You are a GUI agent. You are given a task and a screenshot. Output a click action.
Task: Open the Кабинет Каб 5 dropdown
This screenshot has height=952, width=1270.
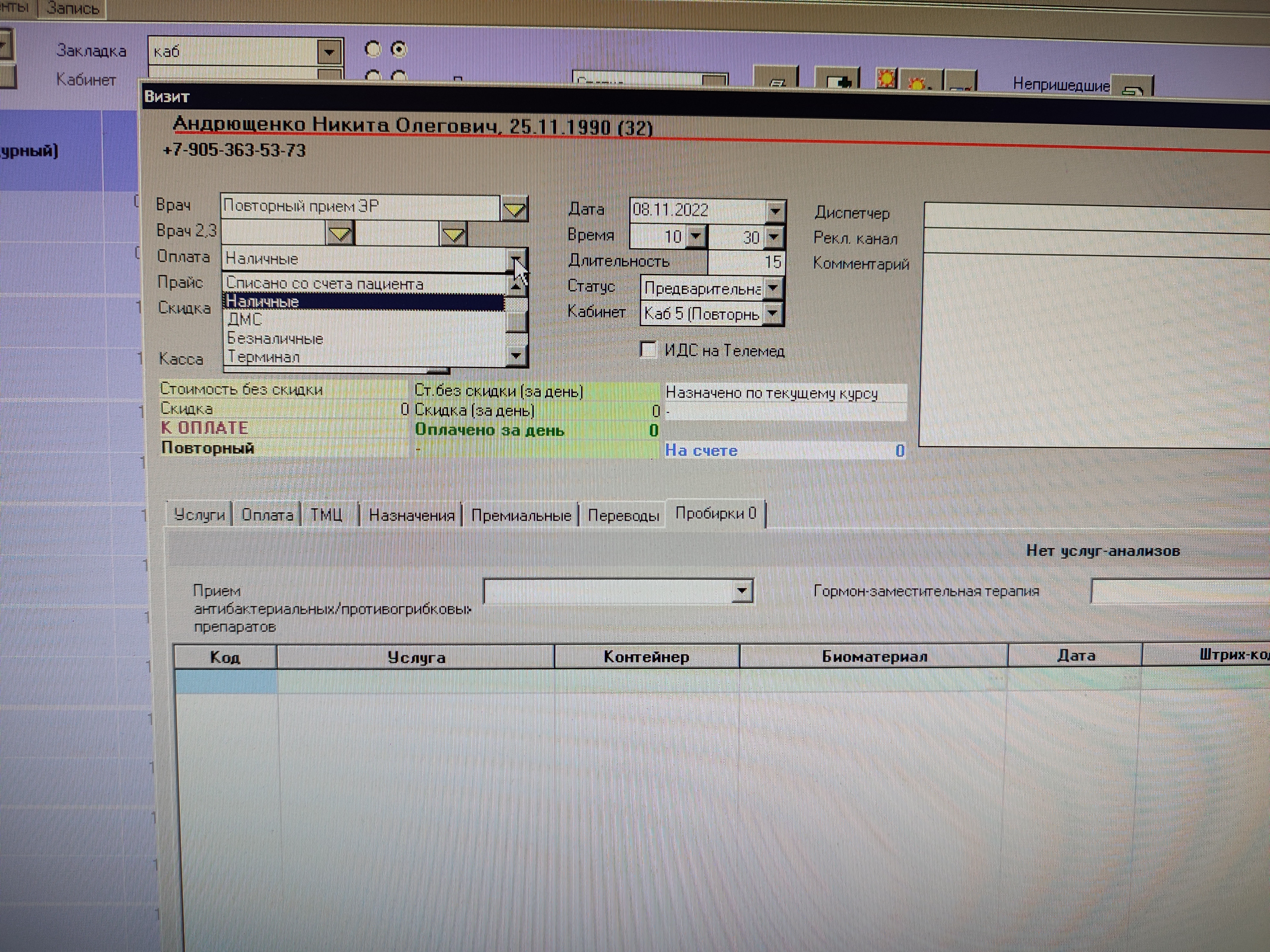[x=773, y=313]
